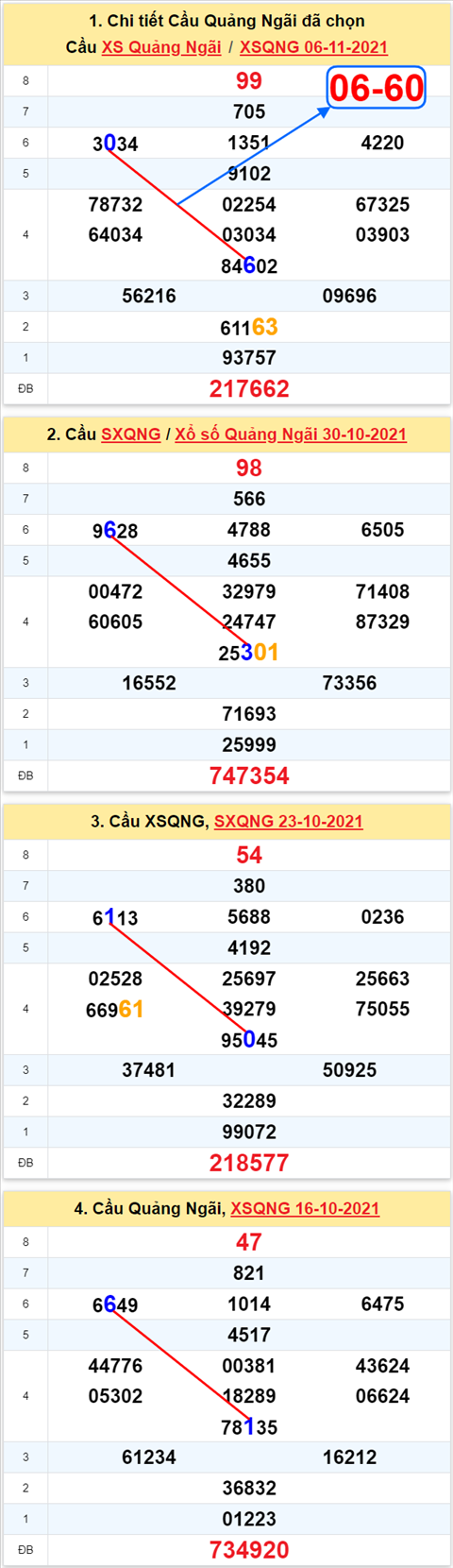Click the special prize '734920'
This screenshot has height=1568, width=453.
pos(249,1551)
